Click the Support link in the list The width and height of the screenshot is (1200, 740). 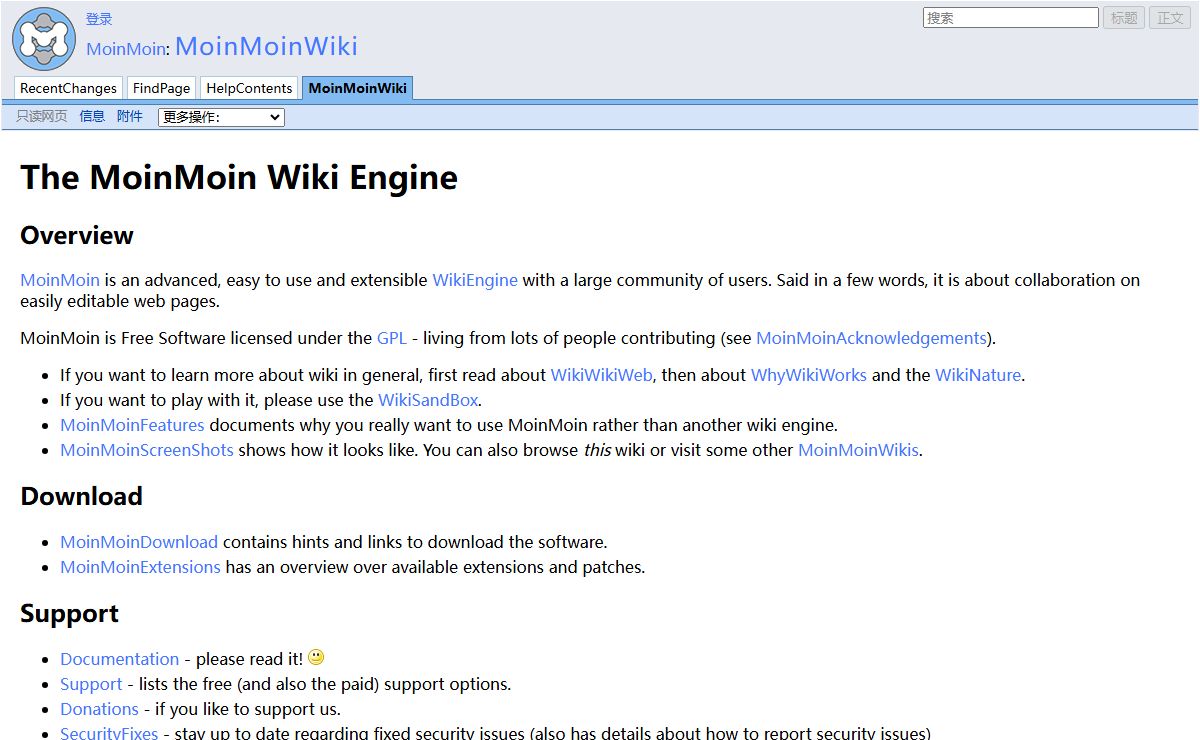[x=91, y=684]
